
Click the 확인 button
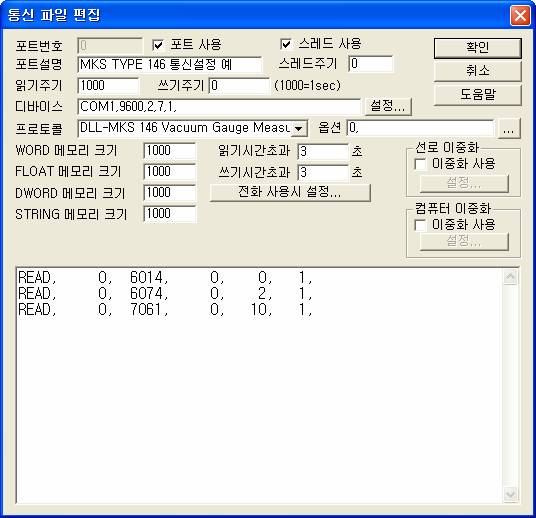(478, 48)
